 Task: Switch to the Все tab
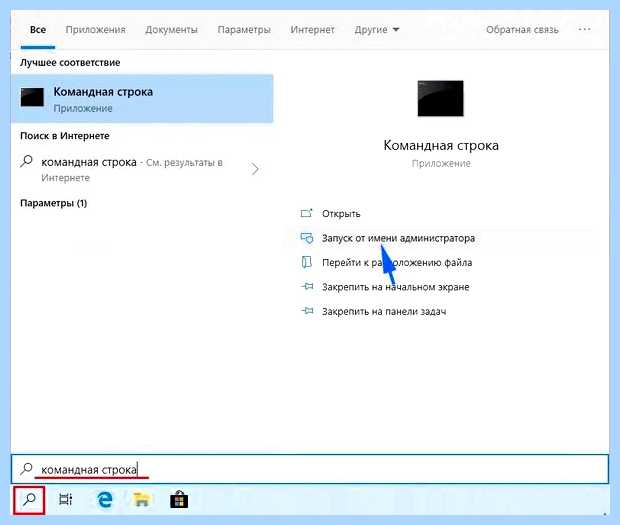pyautogui.click(x=38, y=30)
